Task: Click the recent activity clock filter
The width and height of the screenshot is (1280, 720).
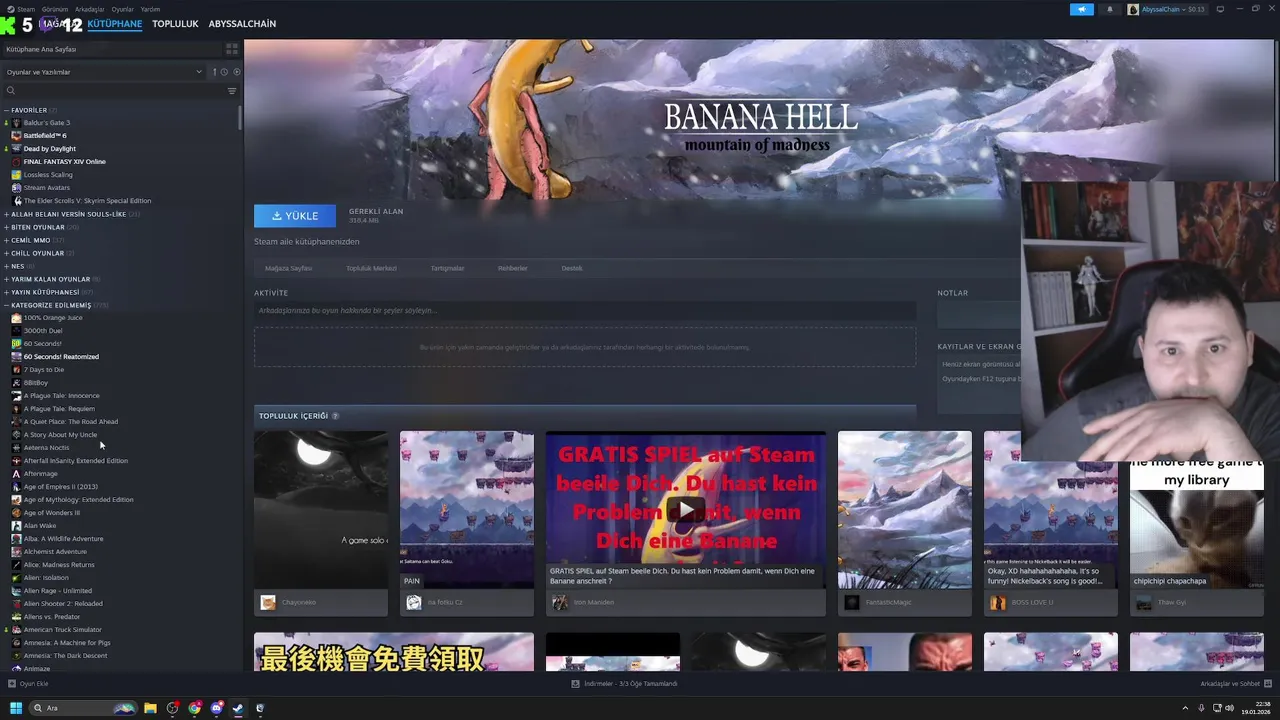Action: click(x=224, y=72)
